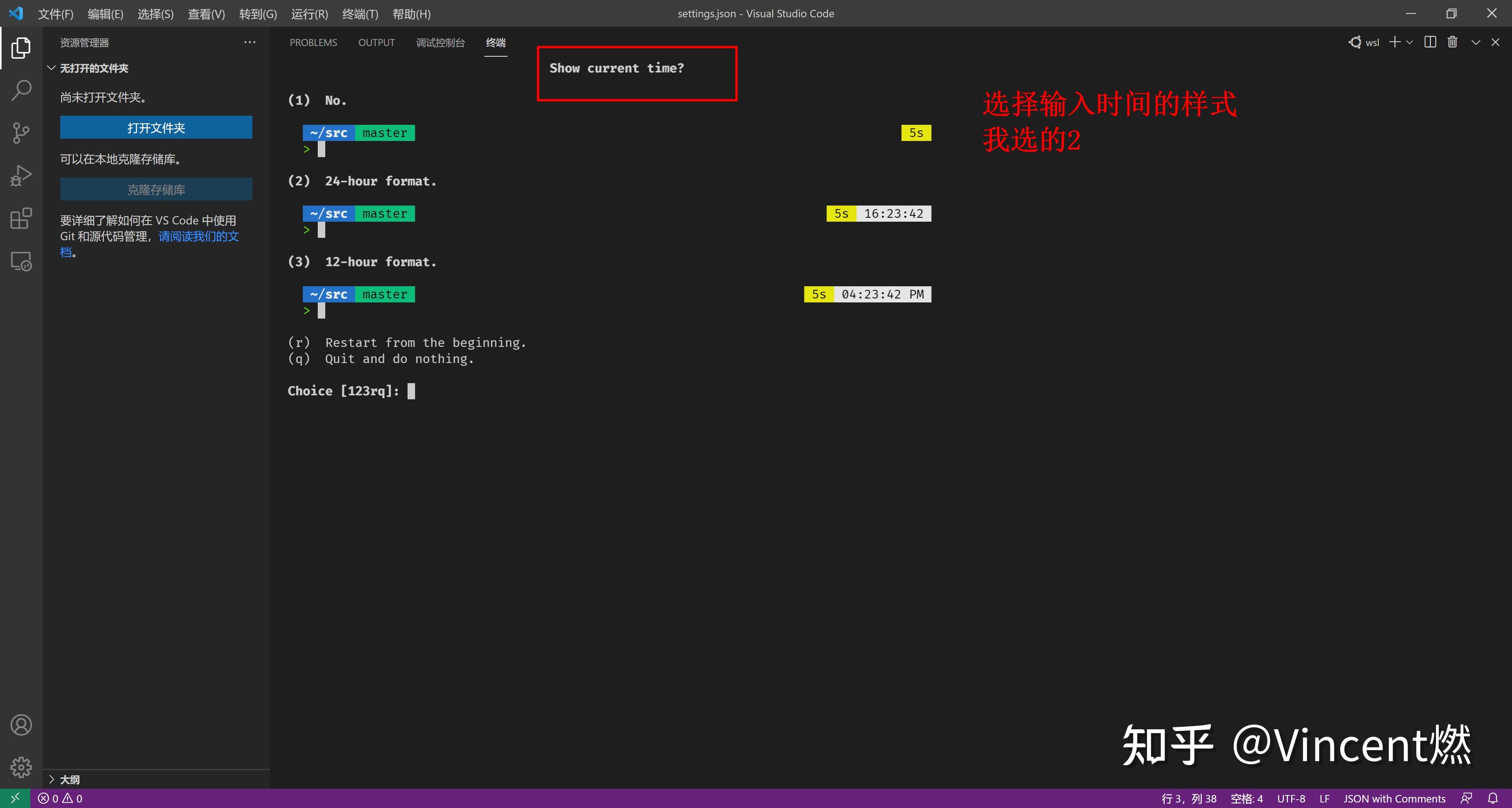Open the Source Control view
This screenshot has width=1512, height=808.
click(21, 133)
